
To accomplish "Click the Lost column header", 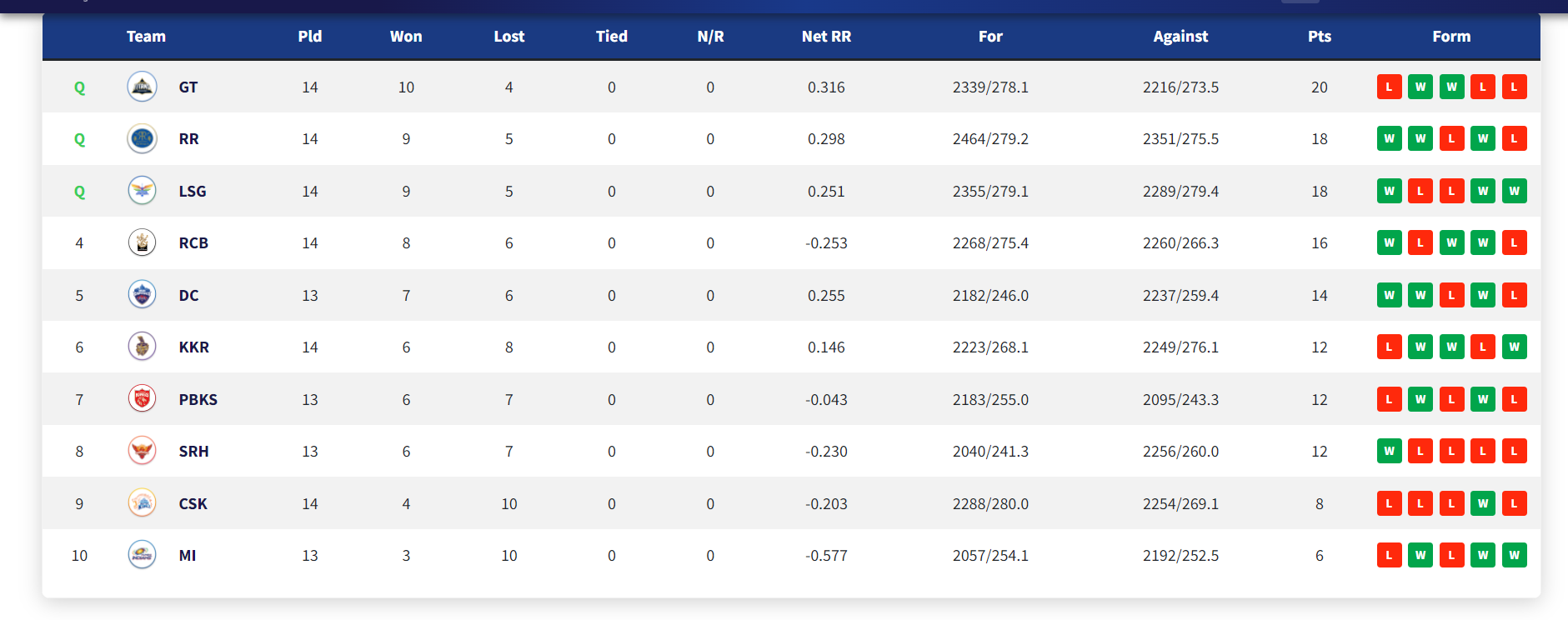I will pos(509,36).
